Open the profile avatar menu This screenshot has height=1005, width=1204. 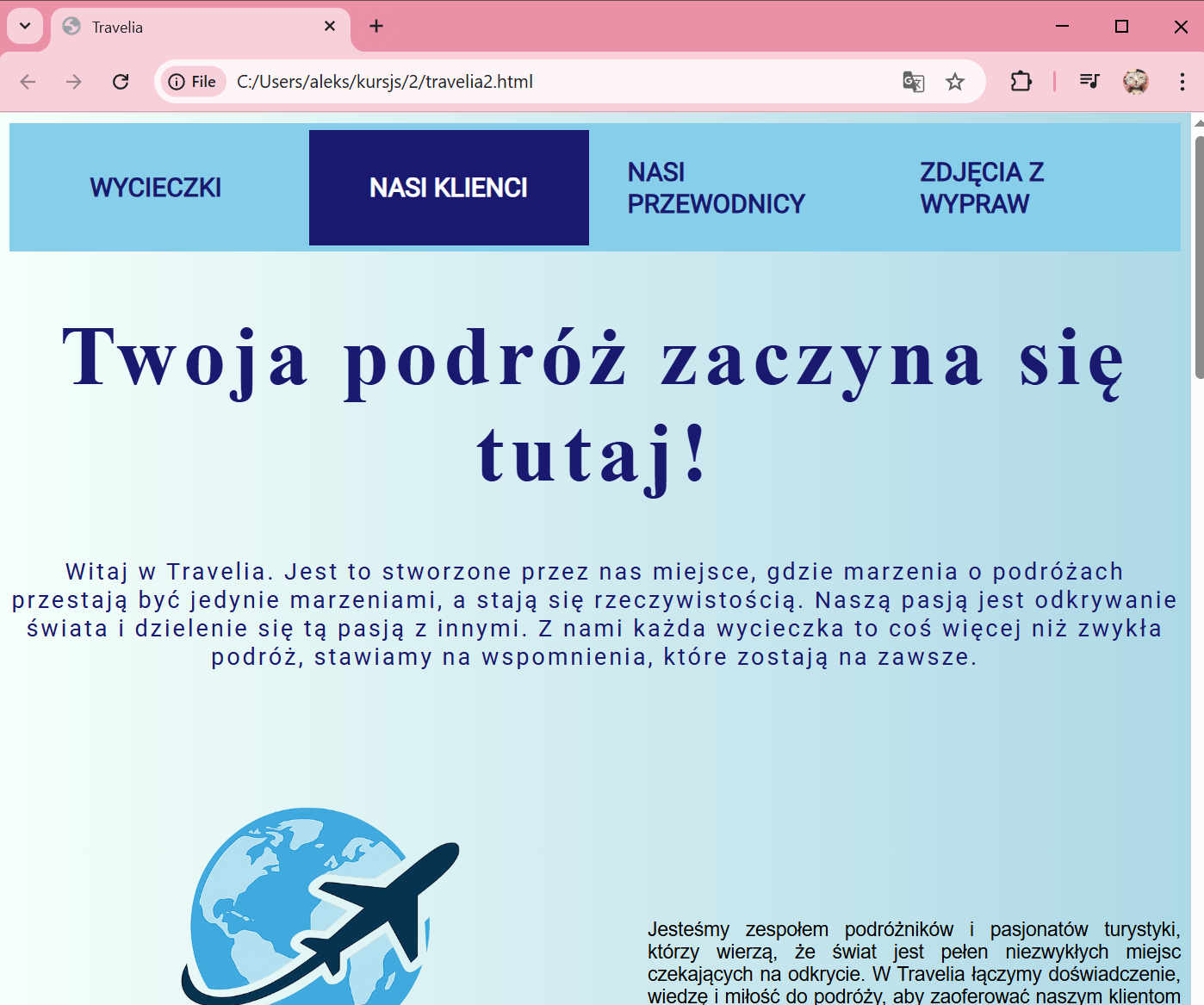pos(1136,82)
